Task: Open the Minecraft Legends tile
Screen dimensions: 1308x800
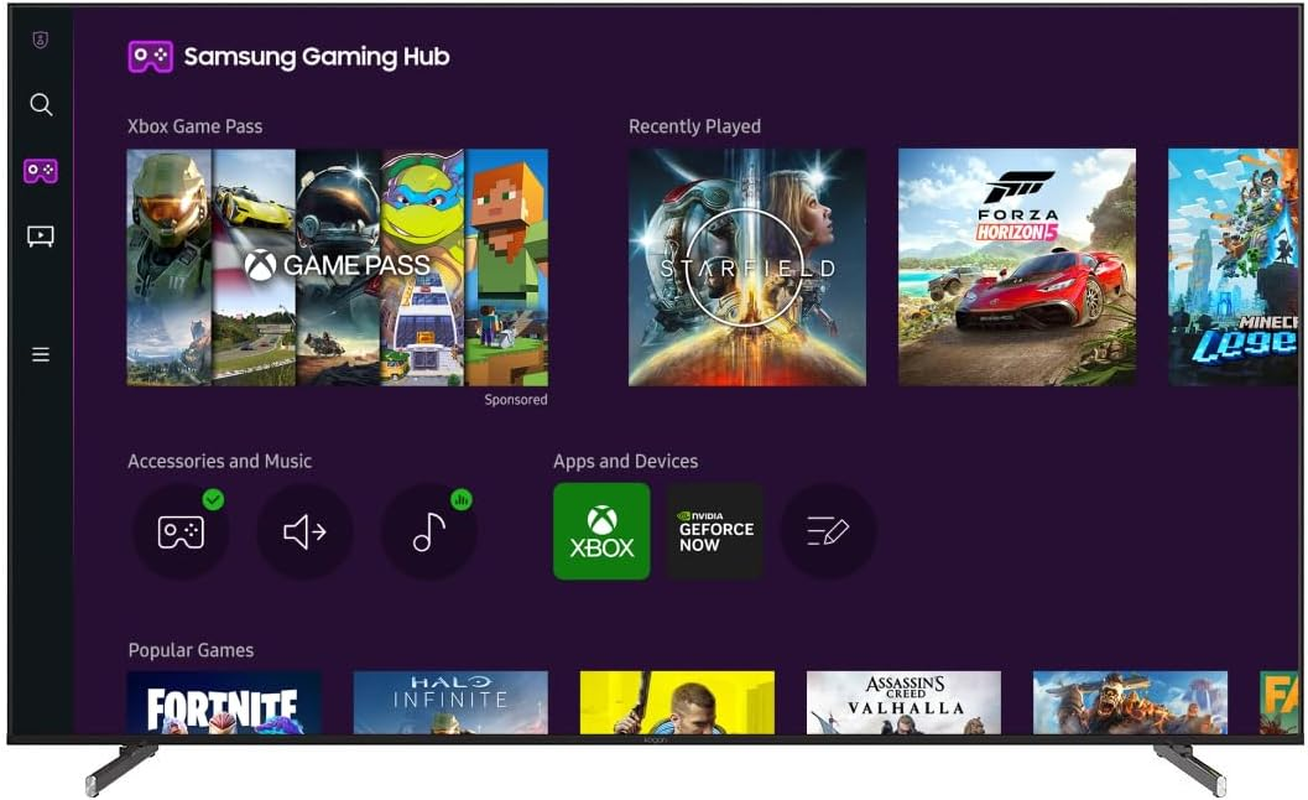Action: click(x=1240, y=263)
